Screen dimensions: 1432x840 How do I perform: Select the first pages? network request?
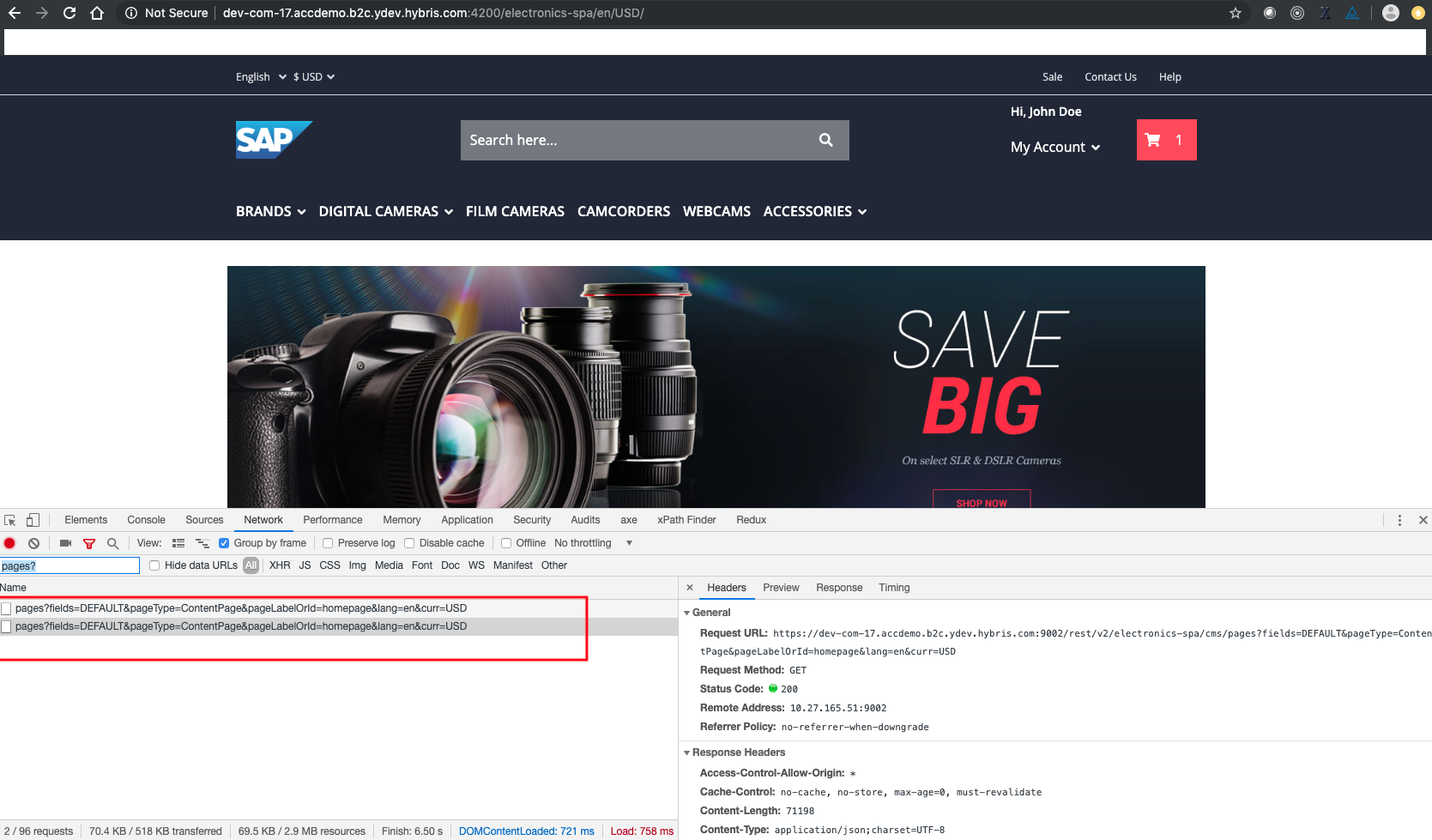pyautogui.click(x=242, y=607)
